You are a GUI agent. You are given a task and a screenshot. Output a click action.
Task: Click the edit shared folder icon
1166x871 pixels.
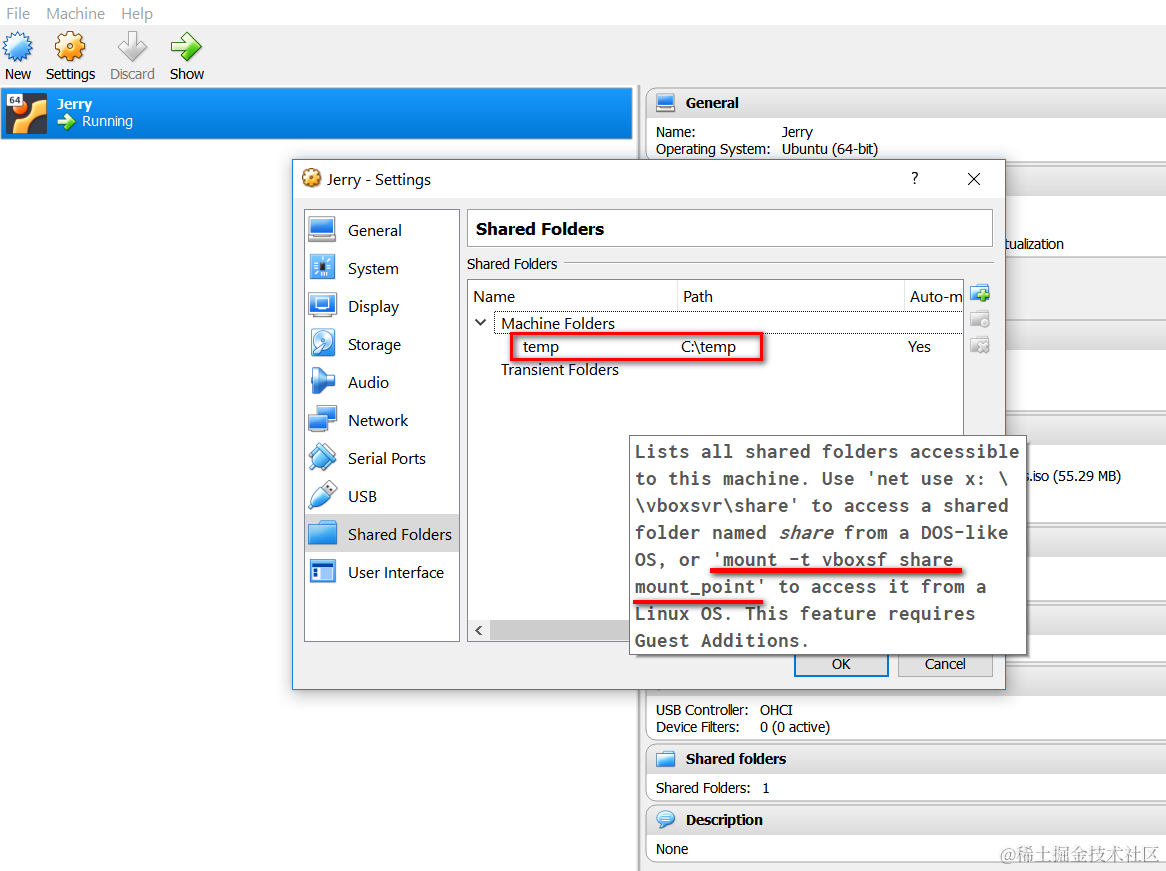[x=980, y=319]
